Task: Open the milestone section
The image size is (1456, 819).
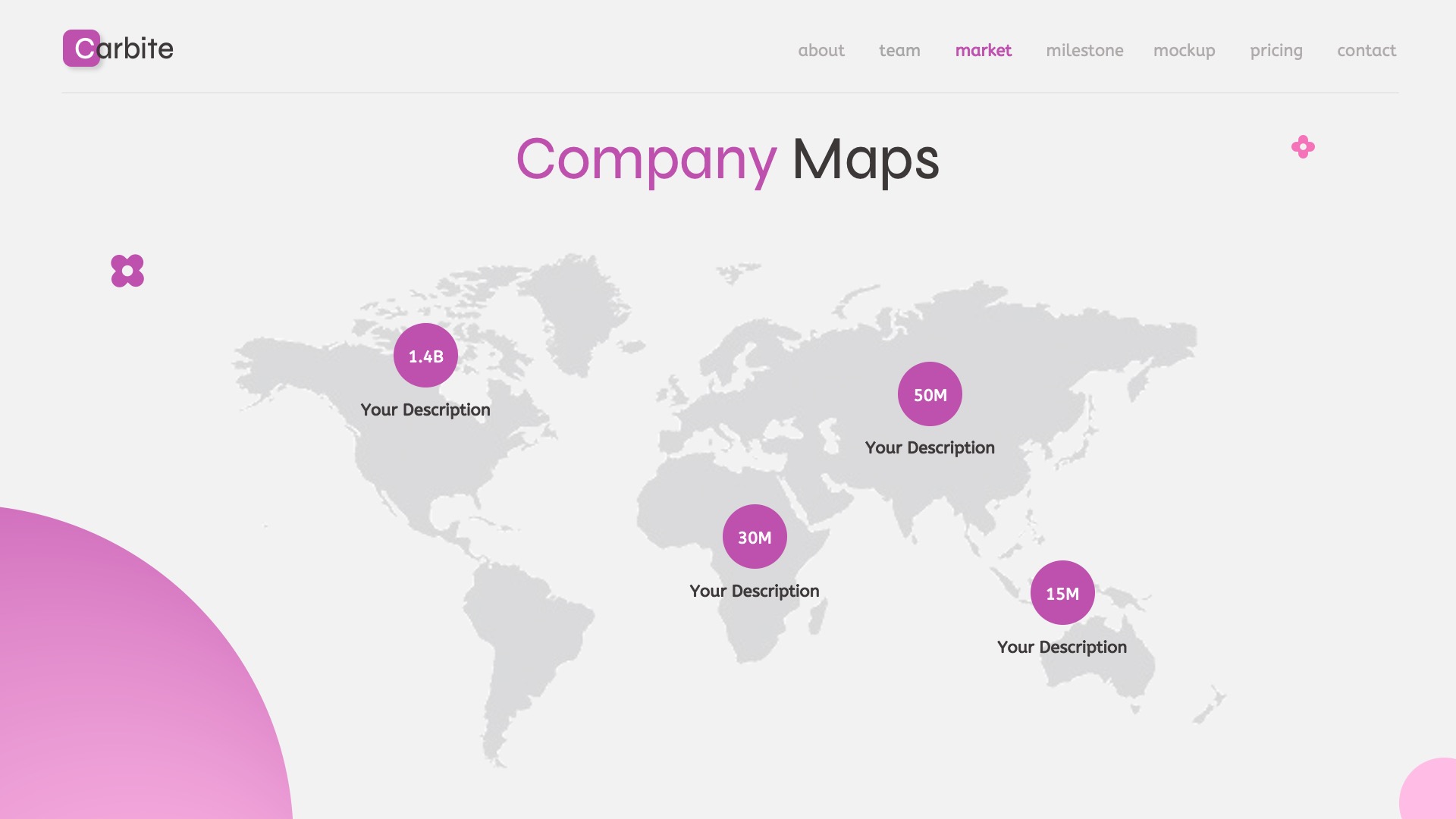Action: [x=1084, y=51]
